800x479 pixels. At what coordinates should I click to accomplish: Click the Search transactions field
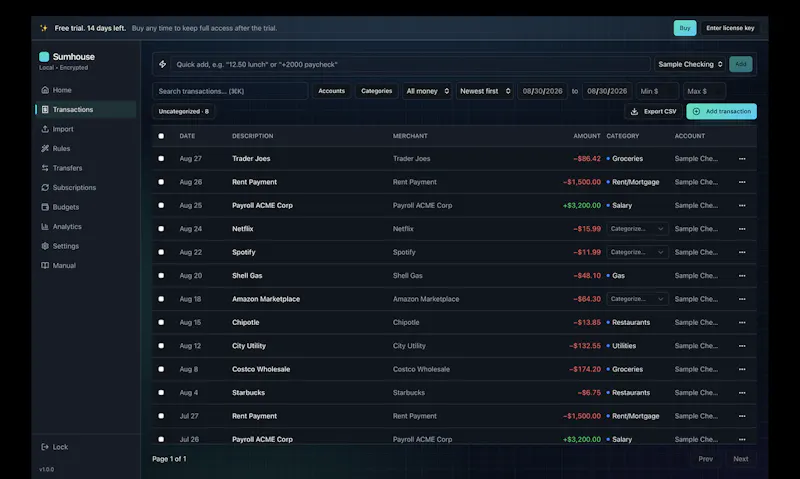[x=230, y=91]
